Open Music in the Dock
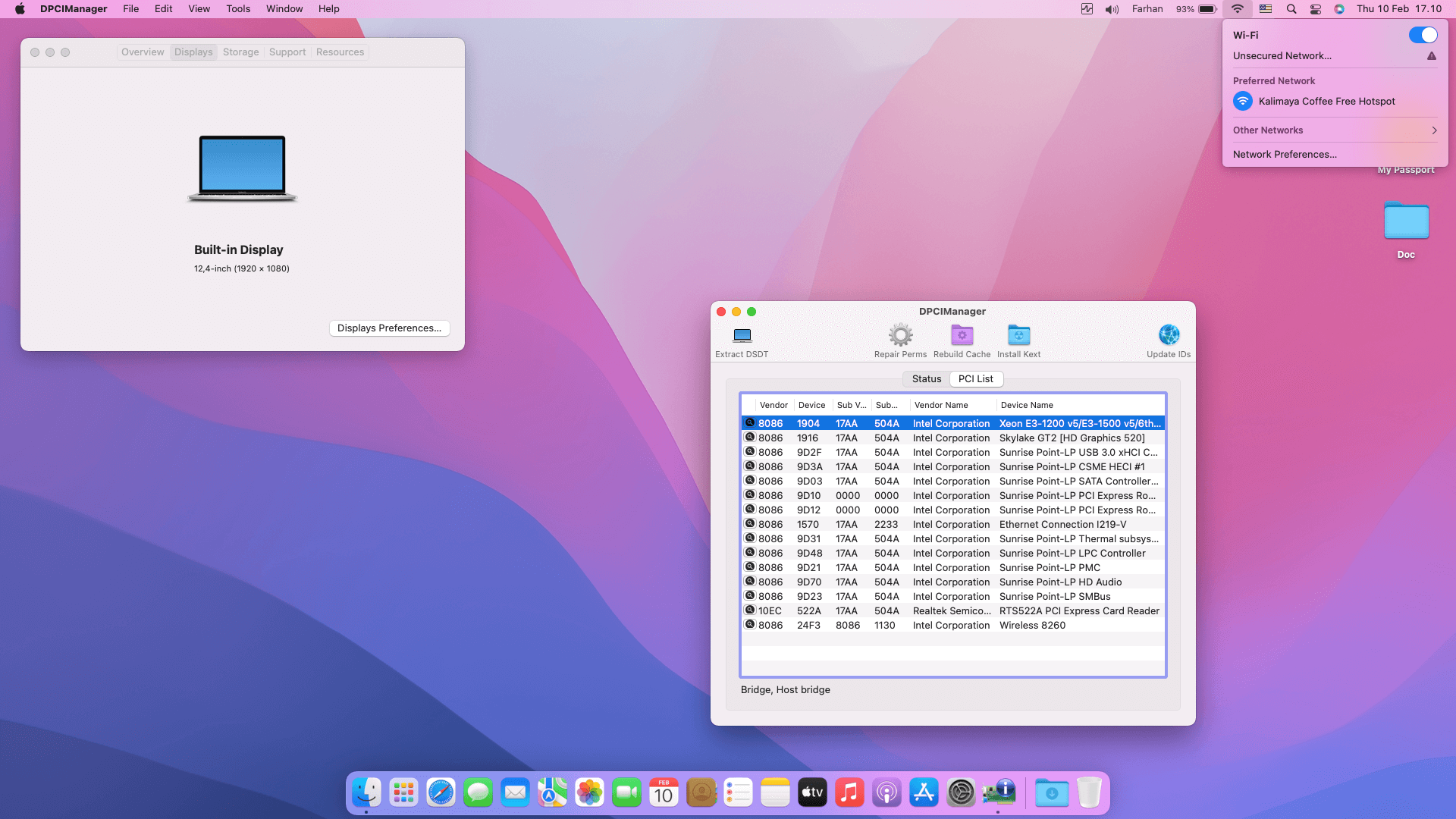 pyautogui.click(x=849, y=792)
